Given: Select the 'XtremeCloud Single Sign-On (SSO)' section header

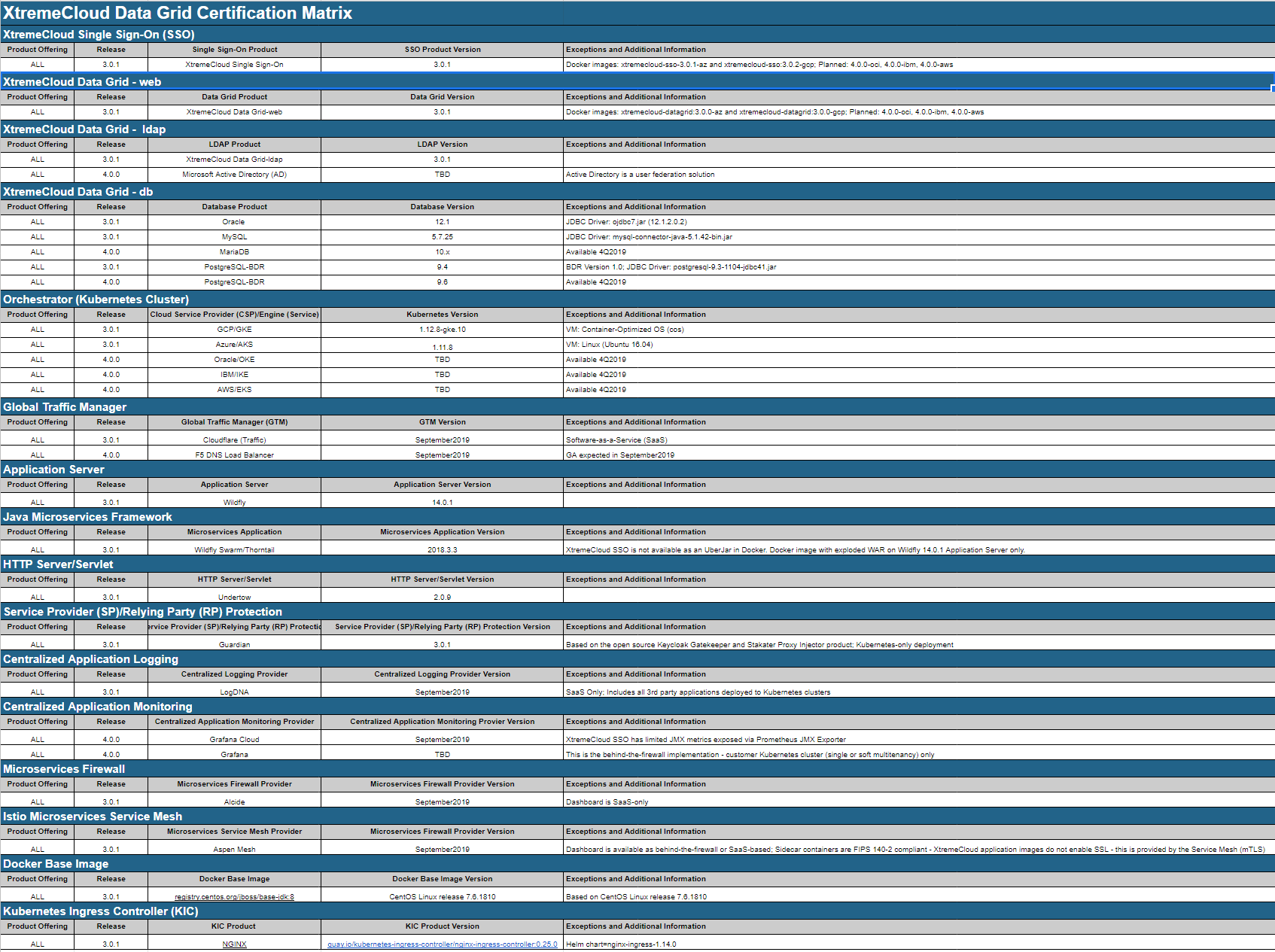Looking at the screenshot, I should pyautogui.click(x=99, y=35).
